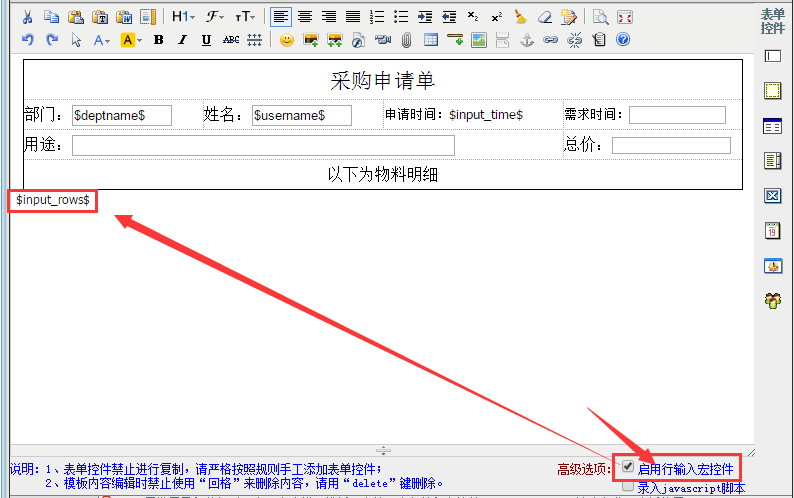Uncheck 启用行输入宏控件 checkbox

[x=627, y=467]
